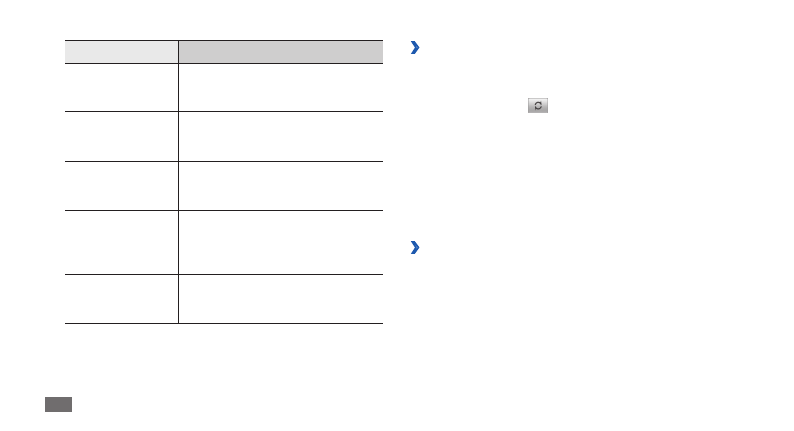Click the divider line under the first table row
Viewport: 794px width, 431px height.
pyautogui.click(x=223, y=111)
